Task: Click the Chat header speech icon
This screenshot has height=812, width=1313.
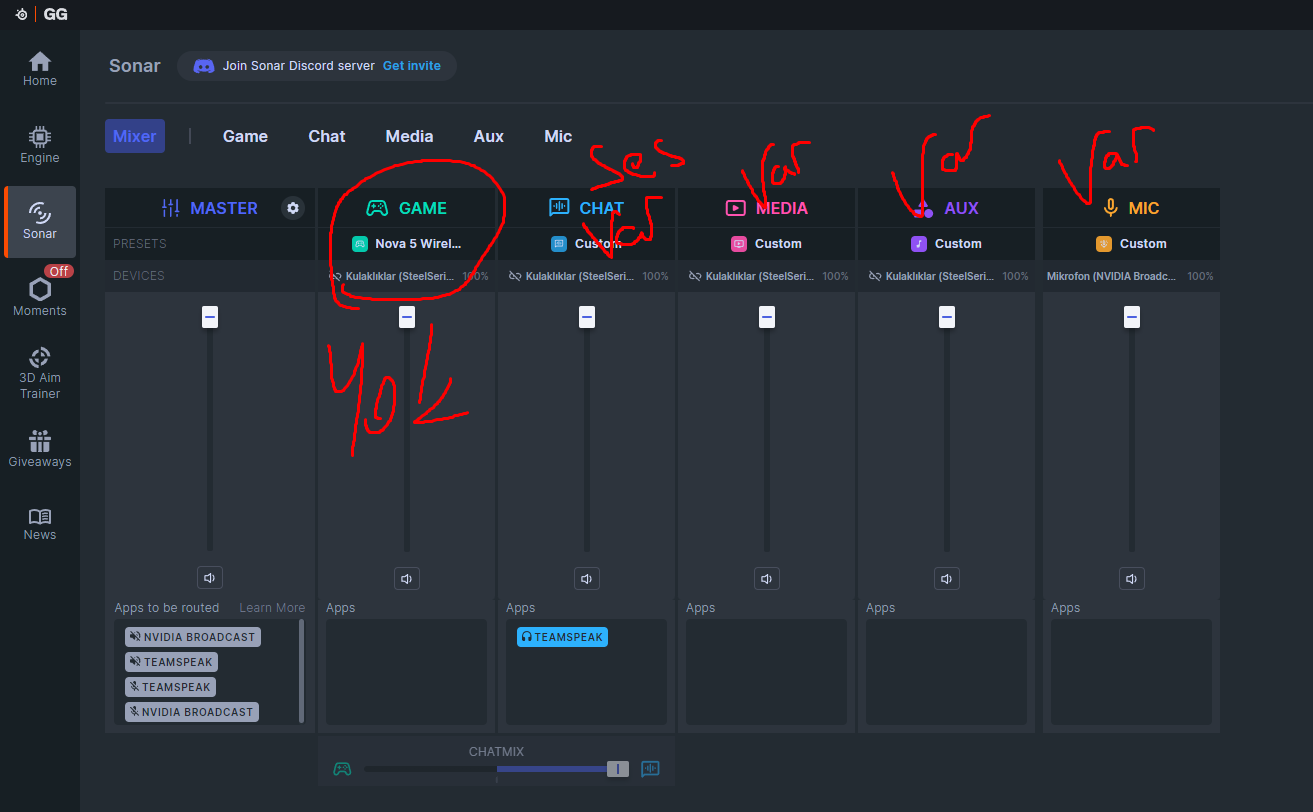Action: [x=559, y=208]
